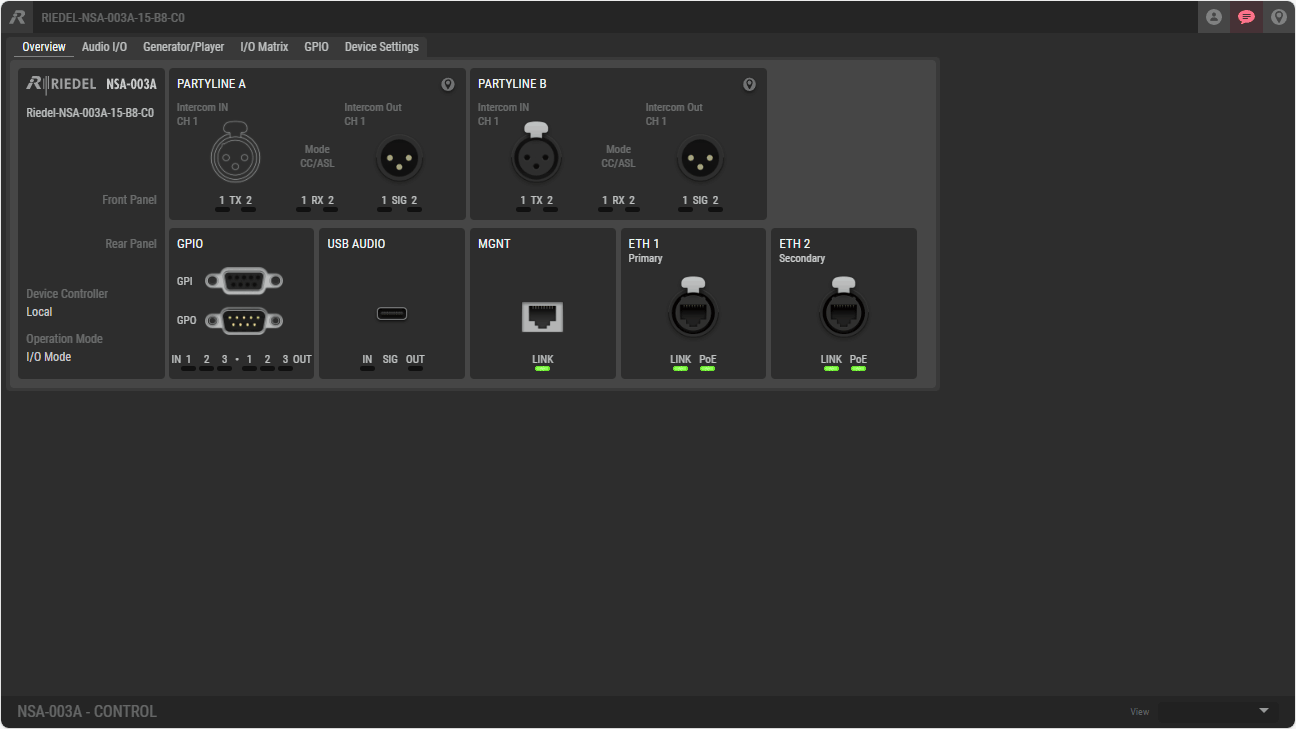This screenshot has height=729, width=1296.
Task: Click the Operation Mode label
Action: tap(64, 339)
